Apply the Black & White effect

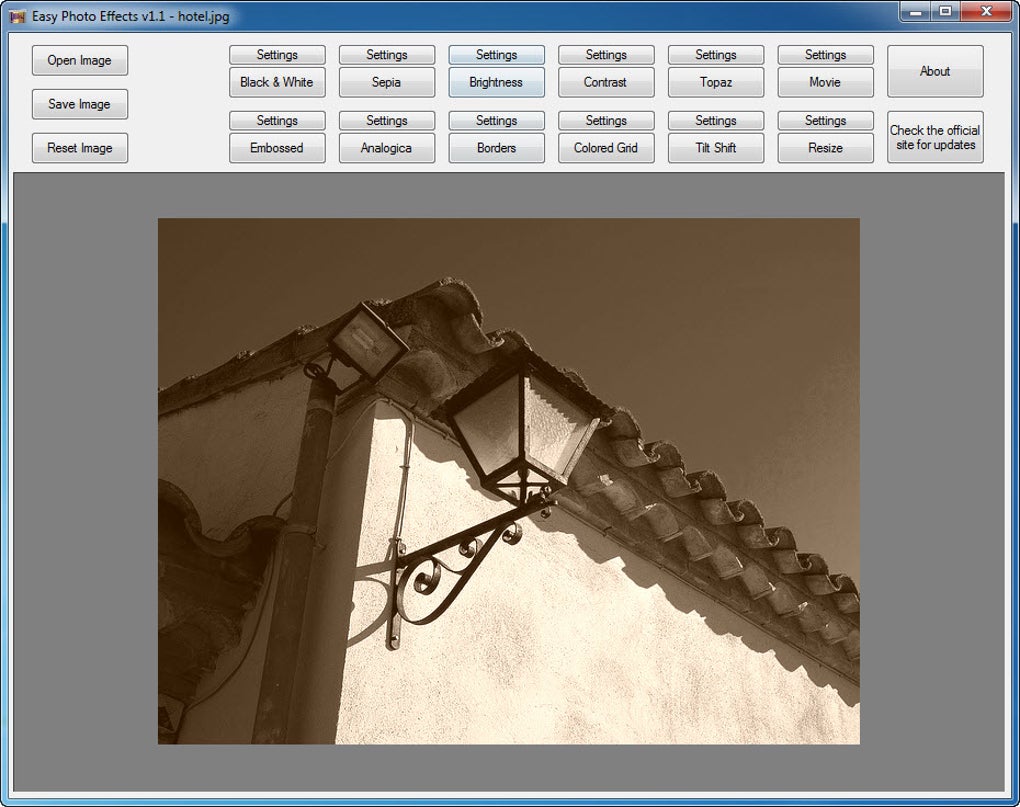point(277,83)
